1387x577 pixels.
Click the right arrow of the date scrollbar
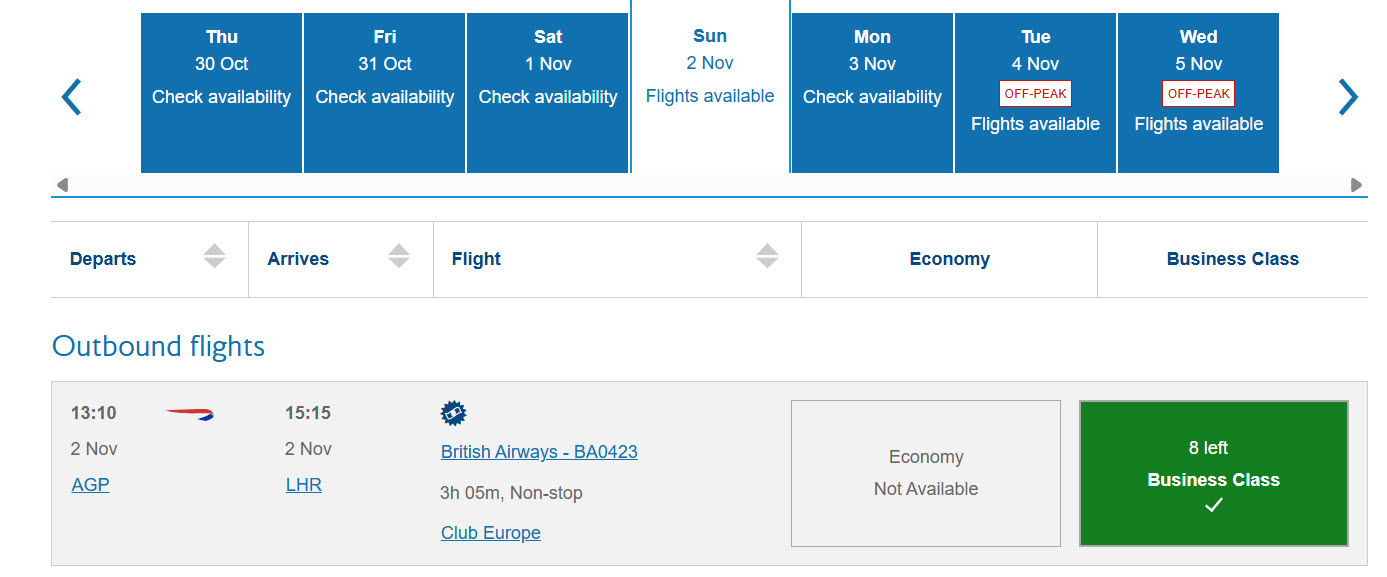coord(1358,184)
